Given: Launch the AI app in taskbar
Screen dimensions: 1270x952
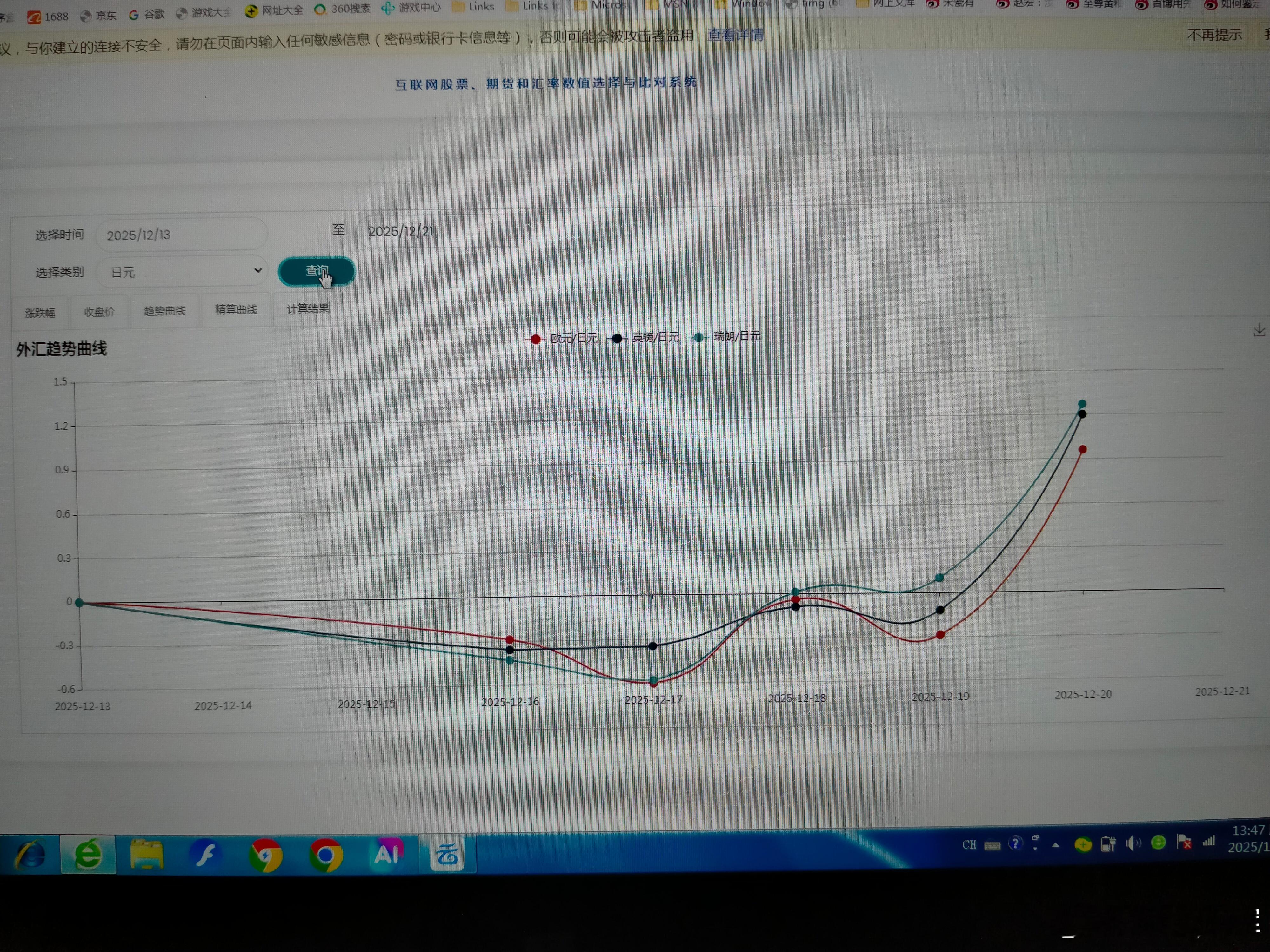Looking at the screenshot, I should tap(387, 854).
